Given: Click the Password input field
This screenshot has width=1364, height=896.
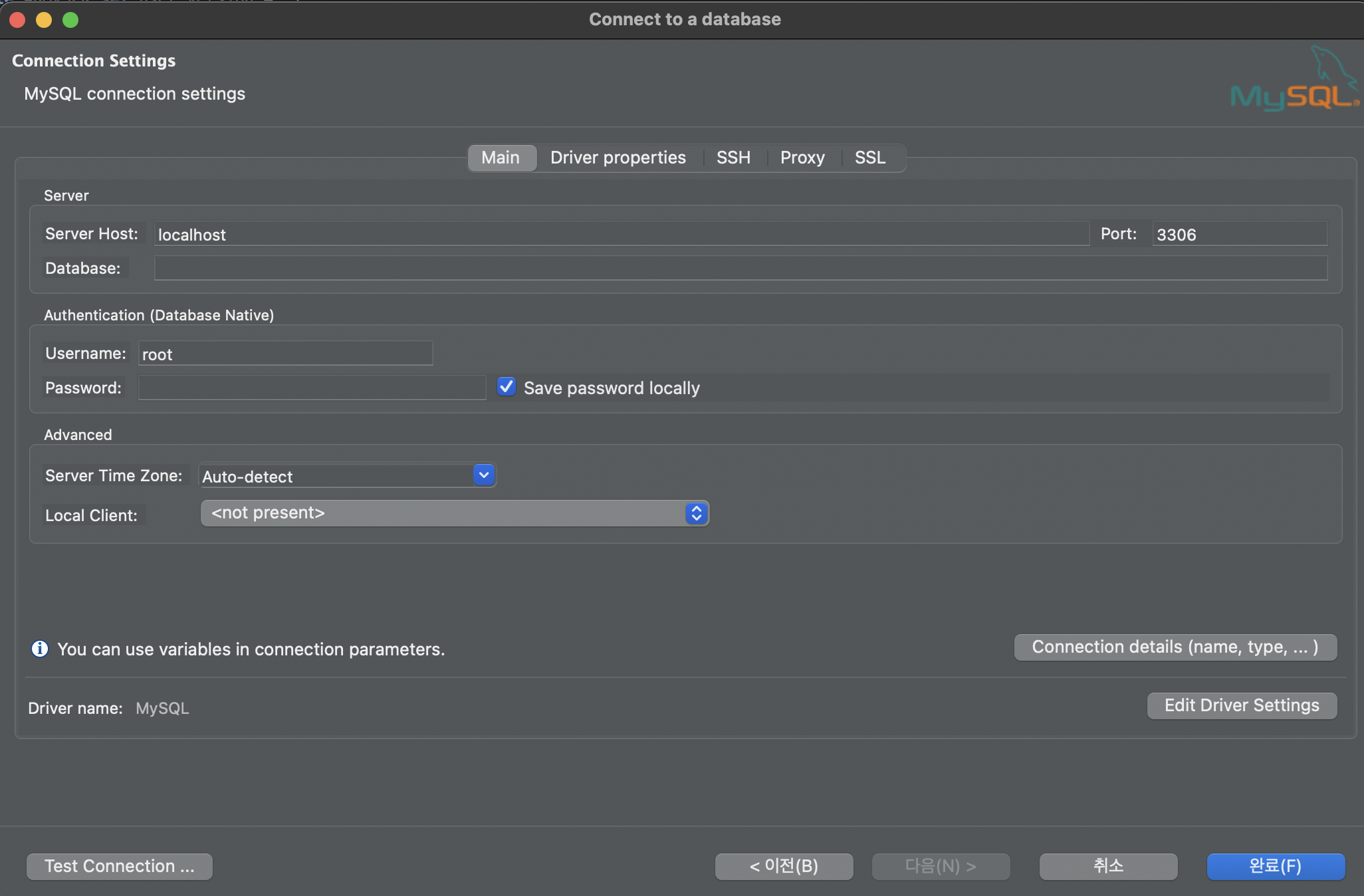Looking at the screenshot, I should click(x=312, y=388).
